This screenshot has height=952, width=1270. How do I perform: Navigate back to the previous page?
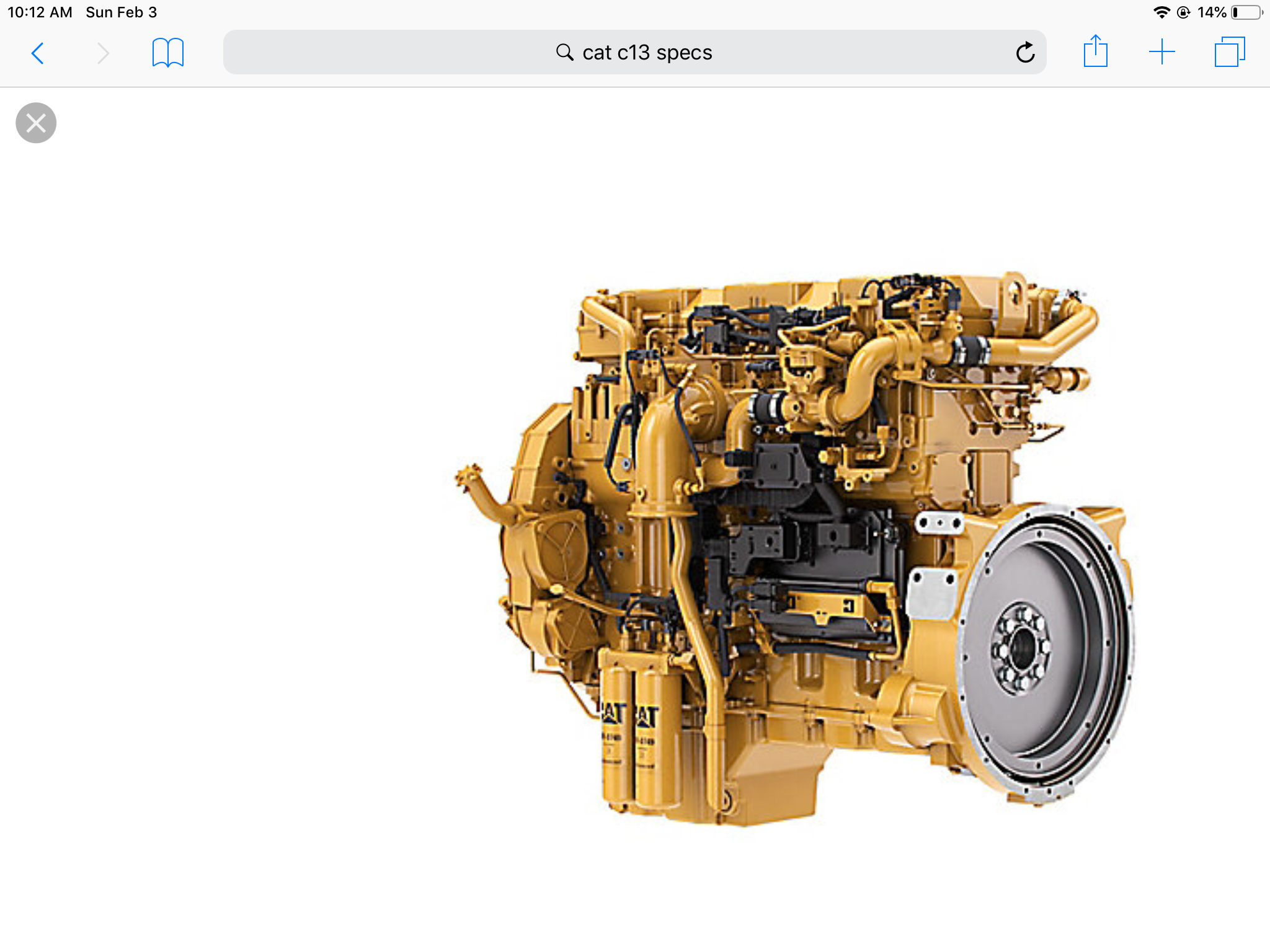pyautogui.click(x=37, y=53)
